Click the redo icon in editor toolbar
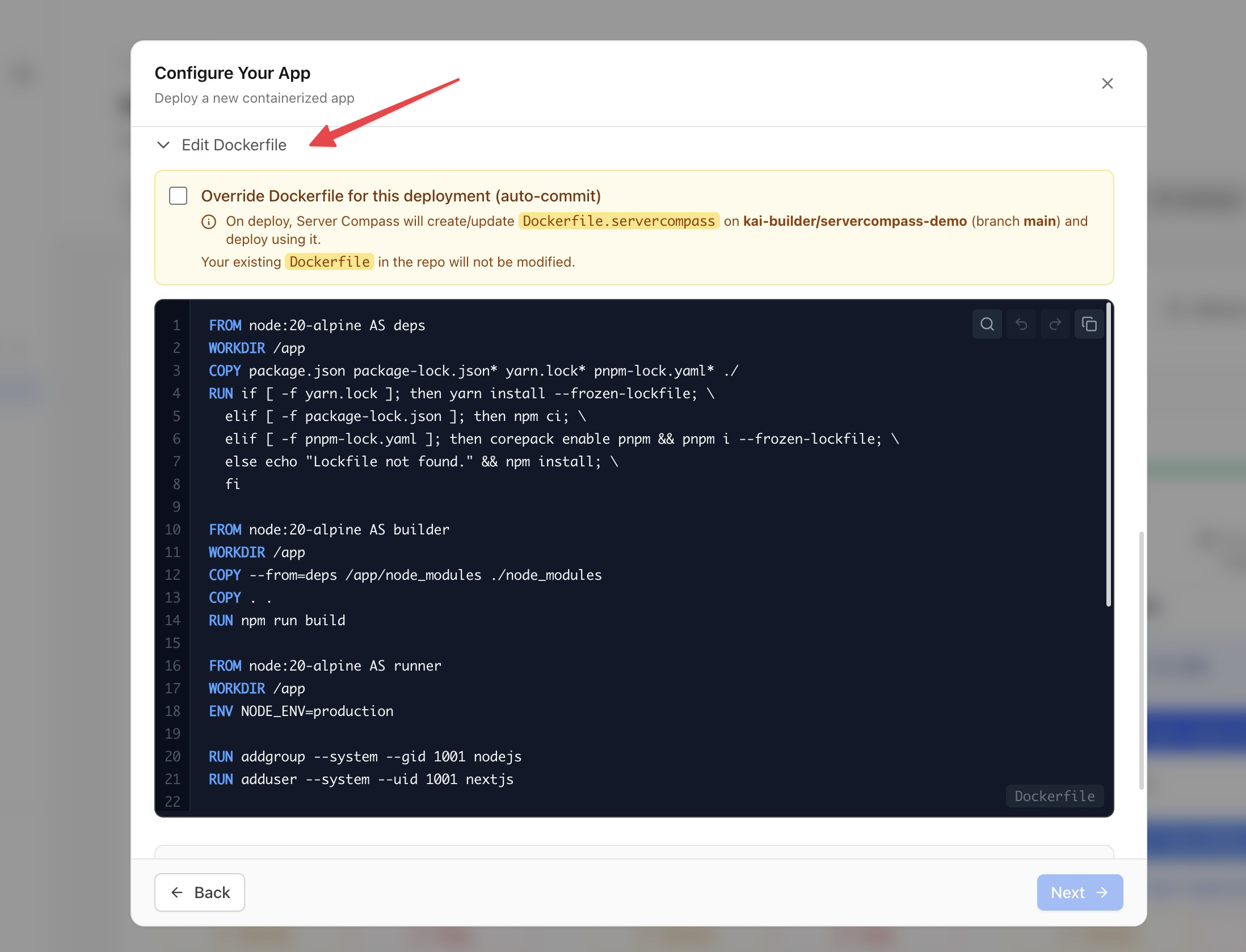 tap(1055, 324)
